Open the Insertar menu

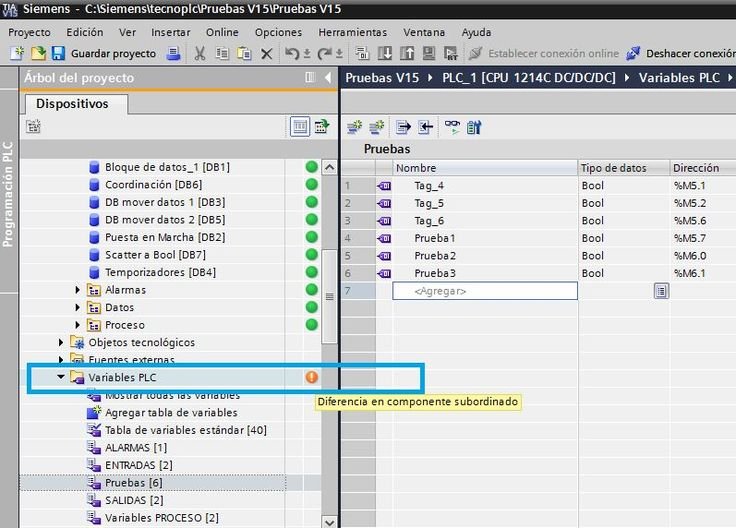pyautogui.click(x=171, y=32)
